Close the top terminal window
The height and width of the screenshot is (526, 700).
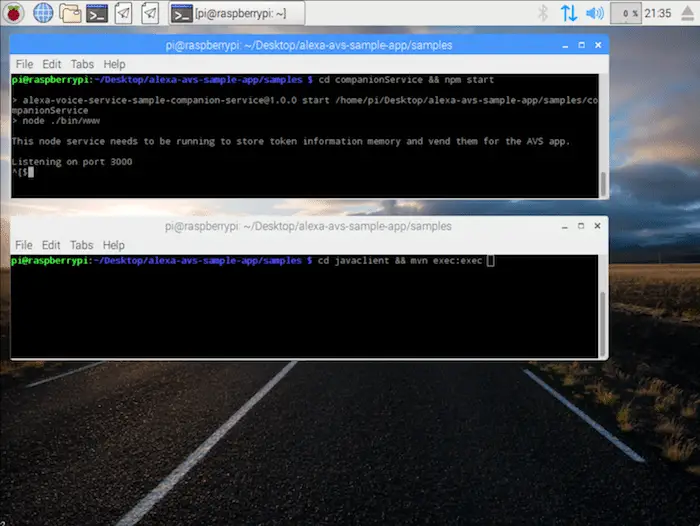(598, 45)
